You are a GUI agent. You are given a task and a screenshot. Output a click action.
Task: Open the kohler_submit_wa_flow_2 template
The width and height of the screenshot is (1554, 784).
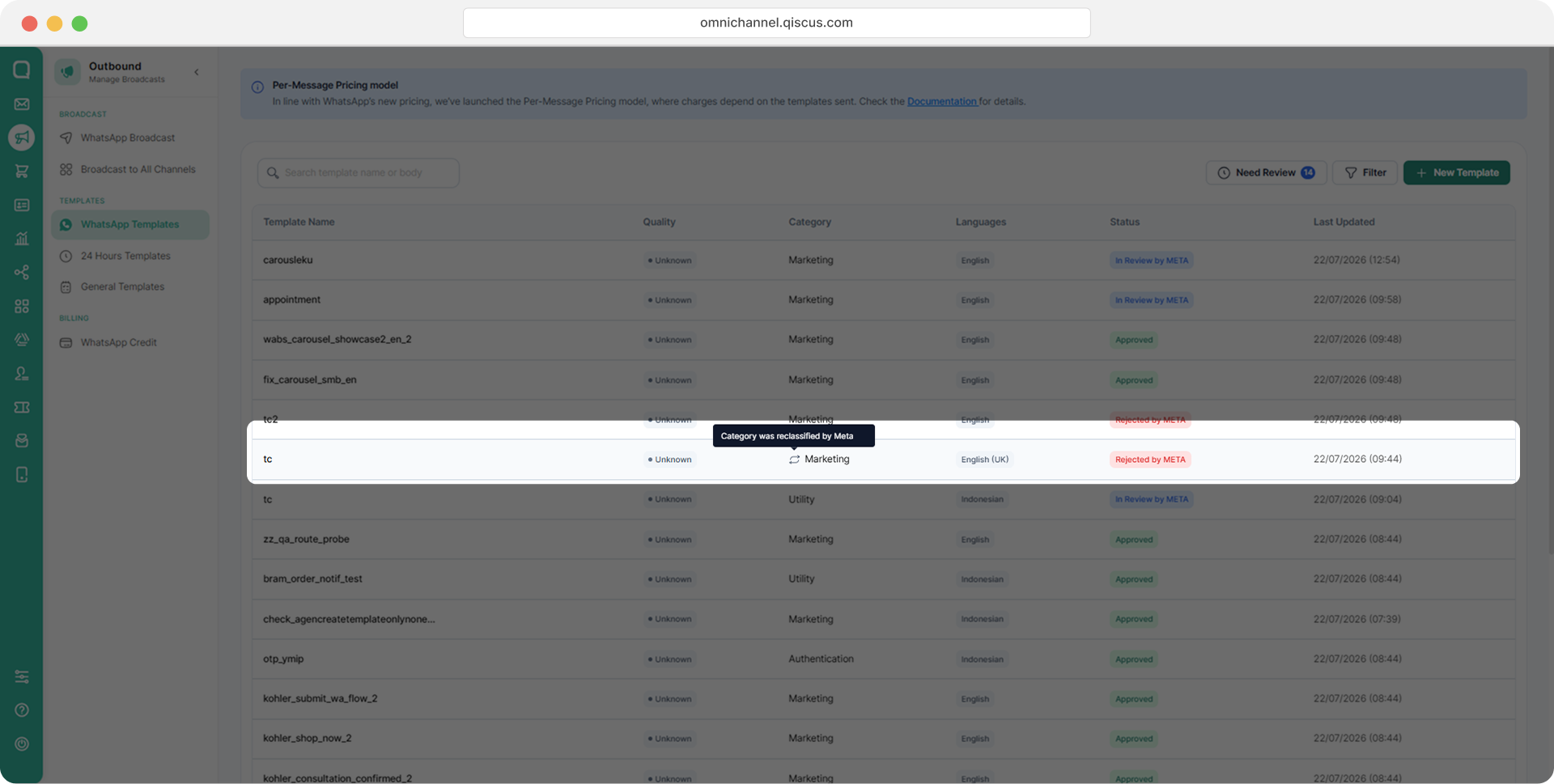point(883,698)
